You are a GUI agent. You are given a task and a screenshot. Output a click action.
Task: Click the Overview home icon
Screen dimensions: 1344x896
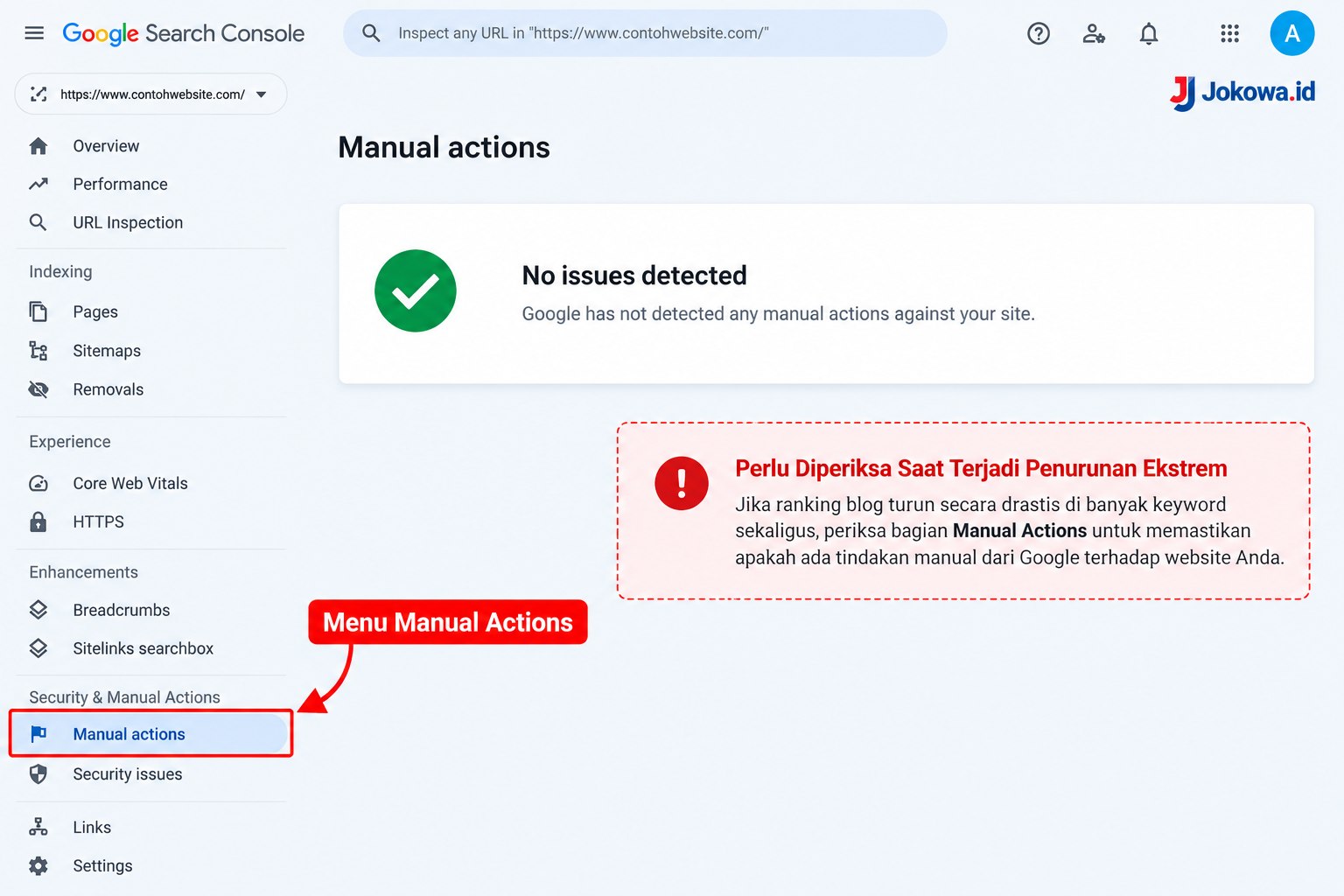click(38, 146)
